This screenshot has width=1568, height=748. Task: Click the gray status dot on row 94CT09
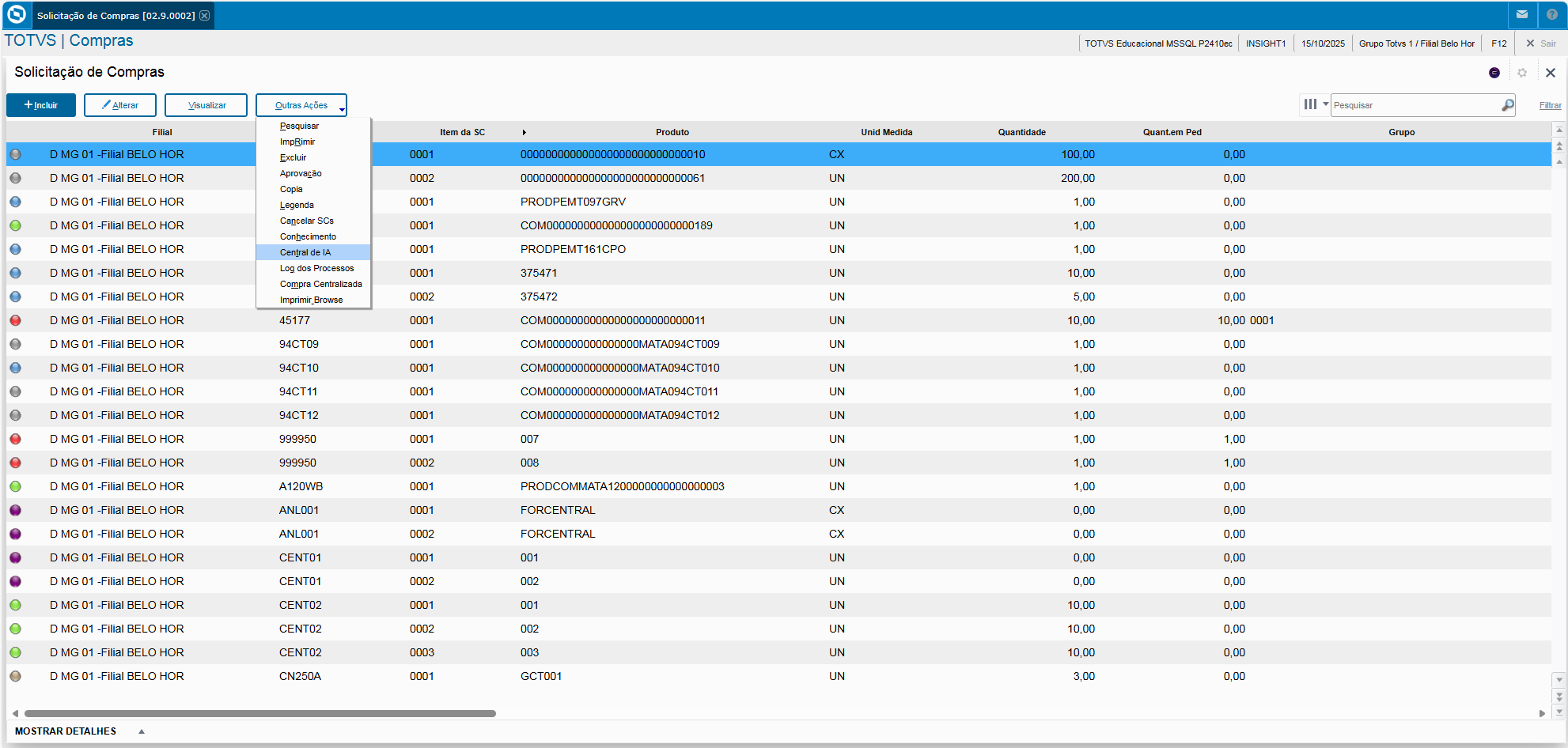click(x=15, y=344)
